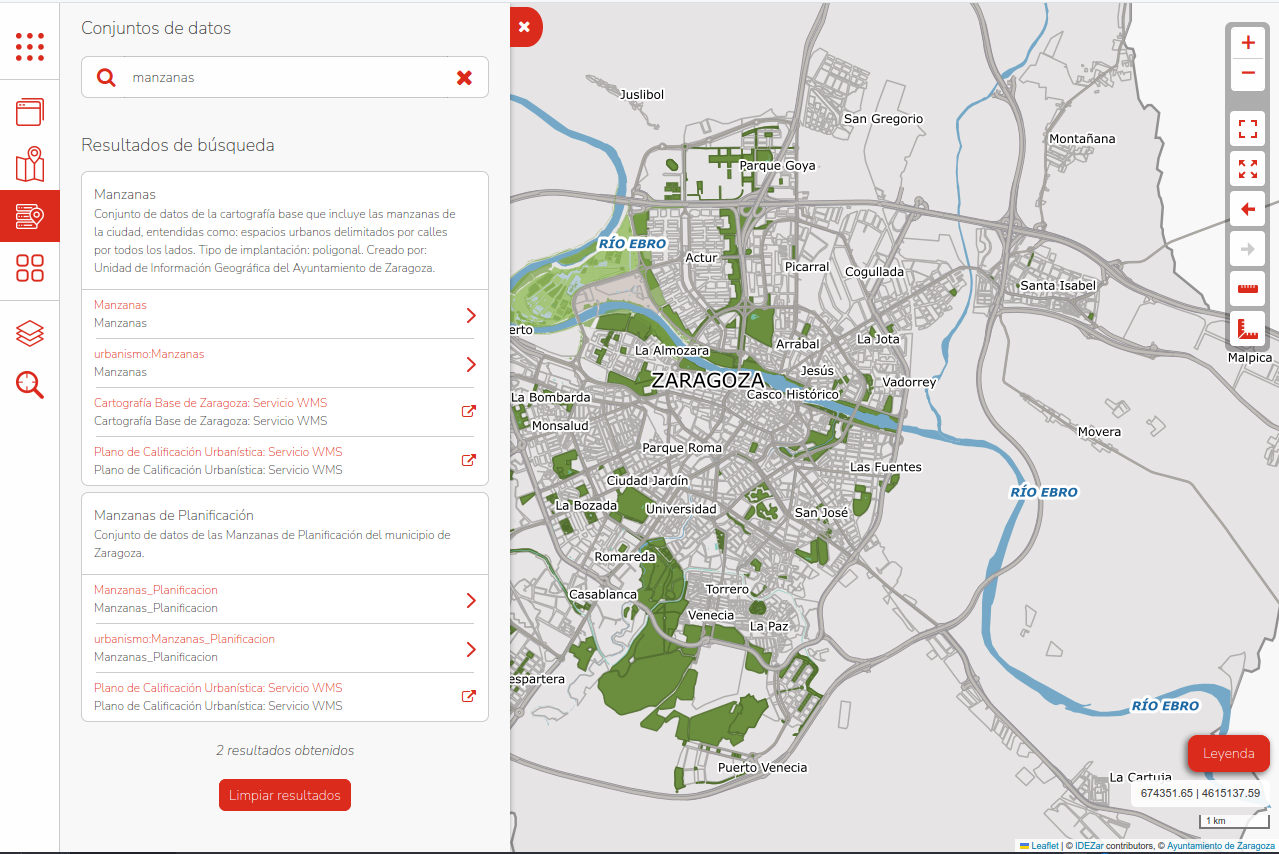This screenshot has height=854, width=1279.
Task: Click the dataset search input field
Action: point(285,77)
